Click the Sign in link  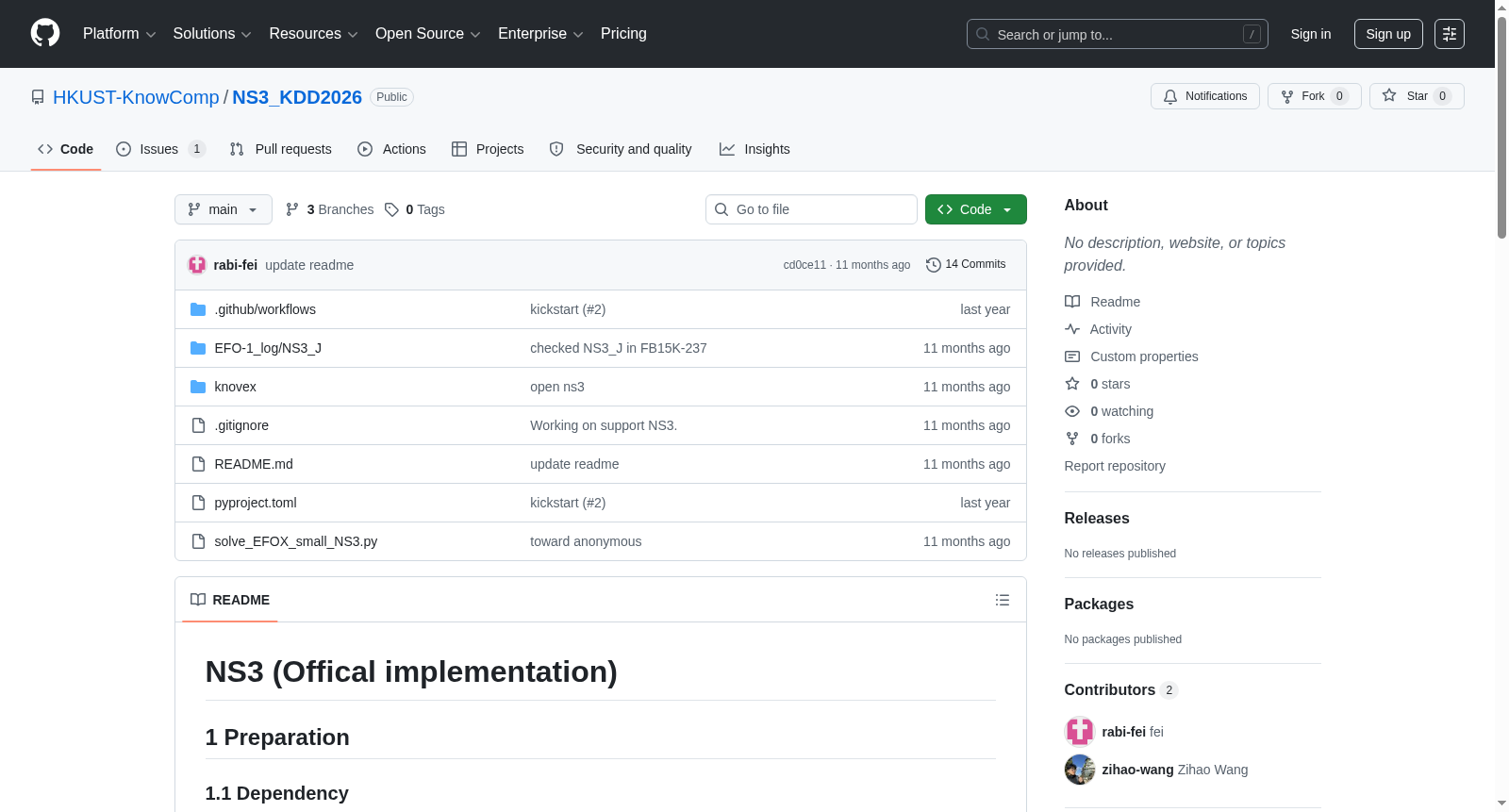click(1311, 34)
